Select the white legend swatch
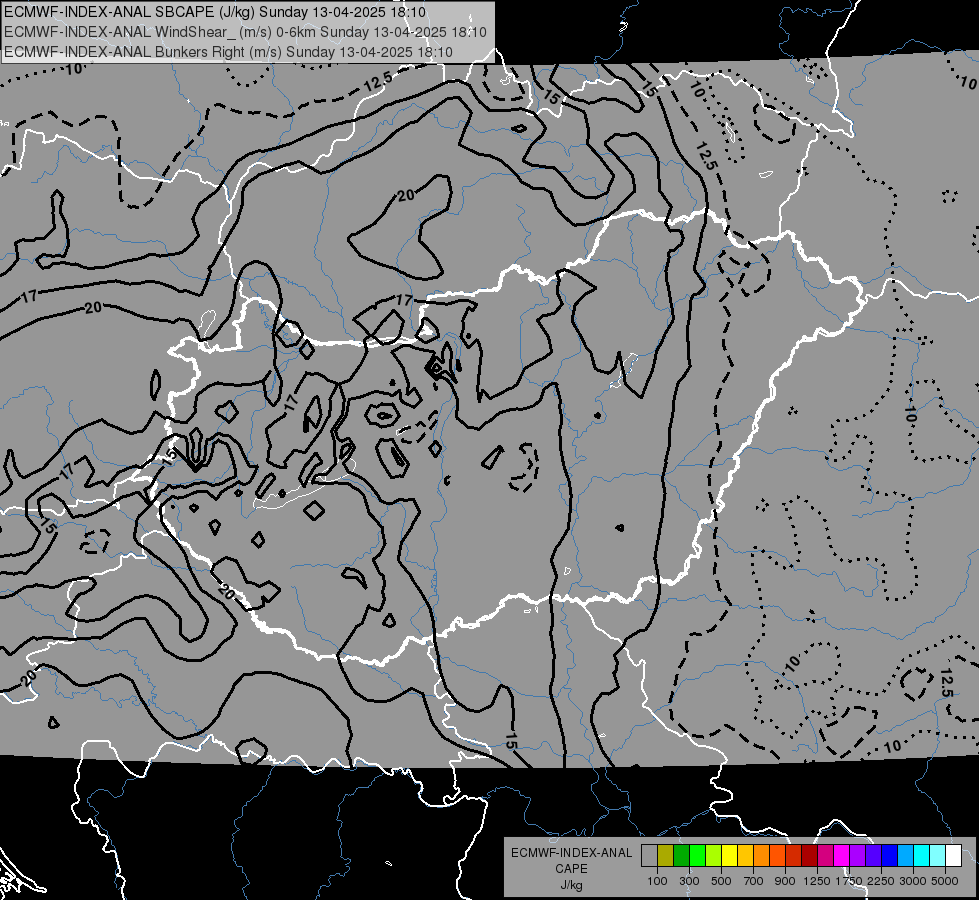This screenshot has width=979, height=900. [x=954, y=856]
